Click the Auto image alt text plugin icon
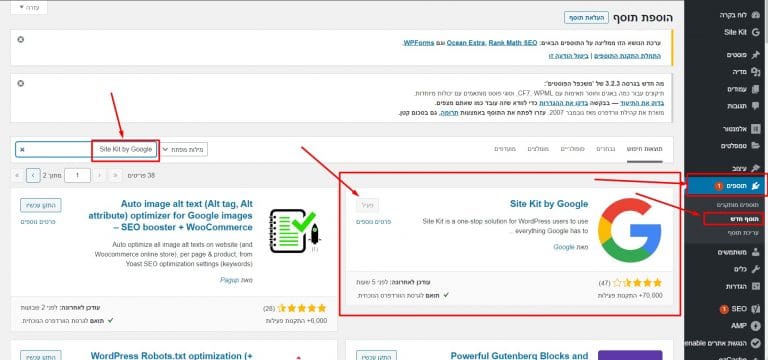Viewport: 768px width, 360px height. tap(293, 231)
